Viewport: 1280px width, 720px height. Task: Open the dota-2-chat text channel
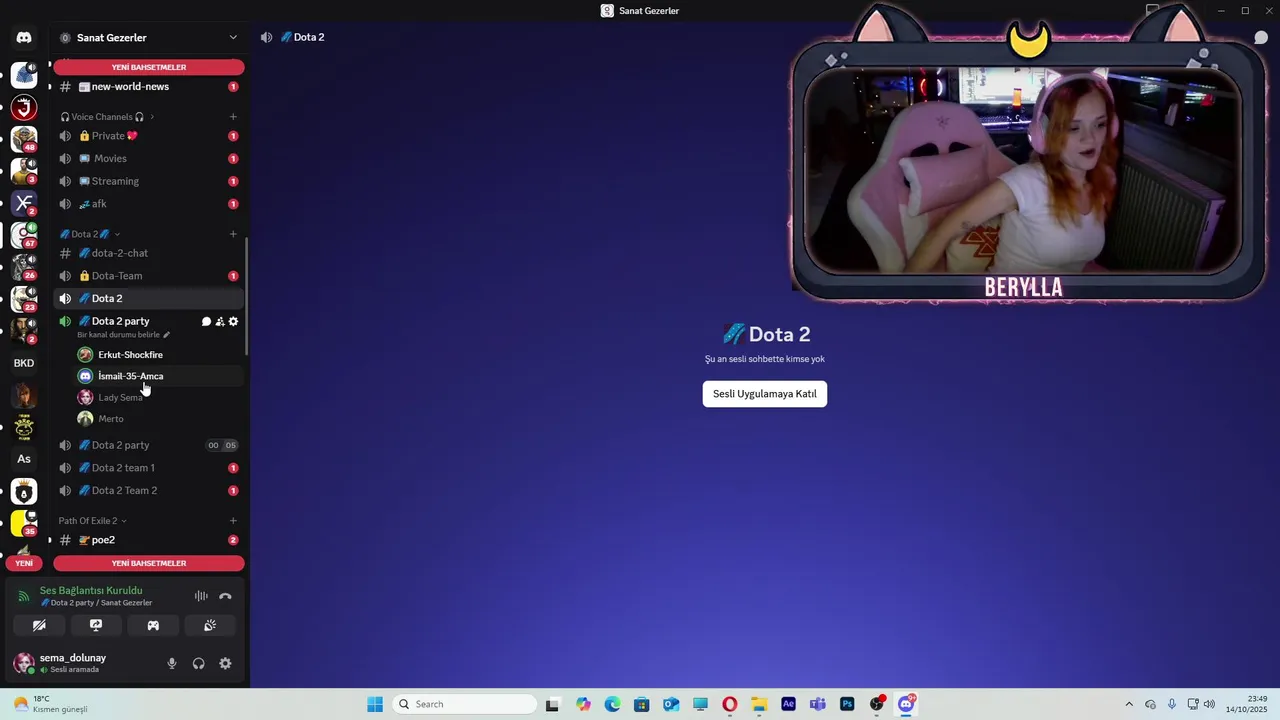(x=148, y=253)
